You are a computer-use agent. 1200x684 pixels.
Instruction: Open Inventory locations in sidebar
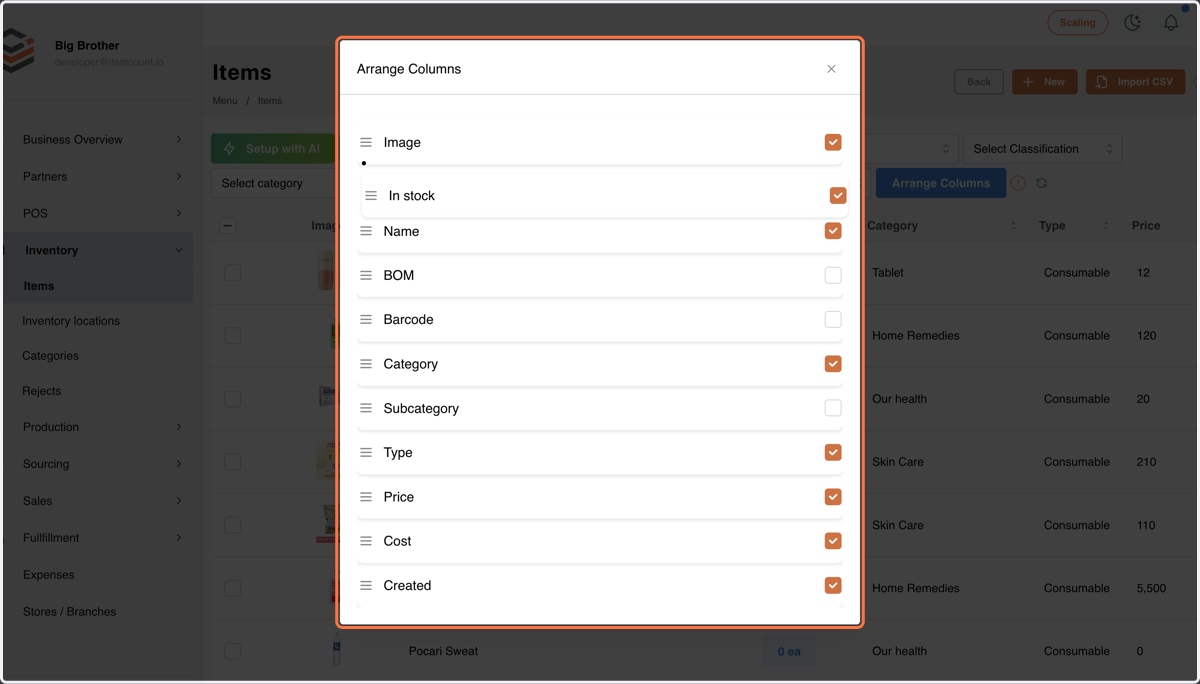coord(71,321)
